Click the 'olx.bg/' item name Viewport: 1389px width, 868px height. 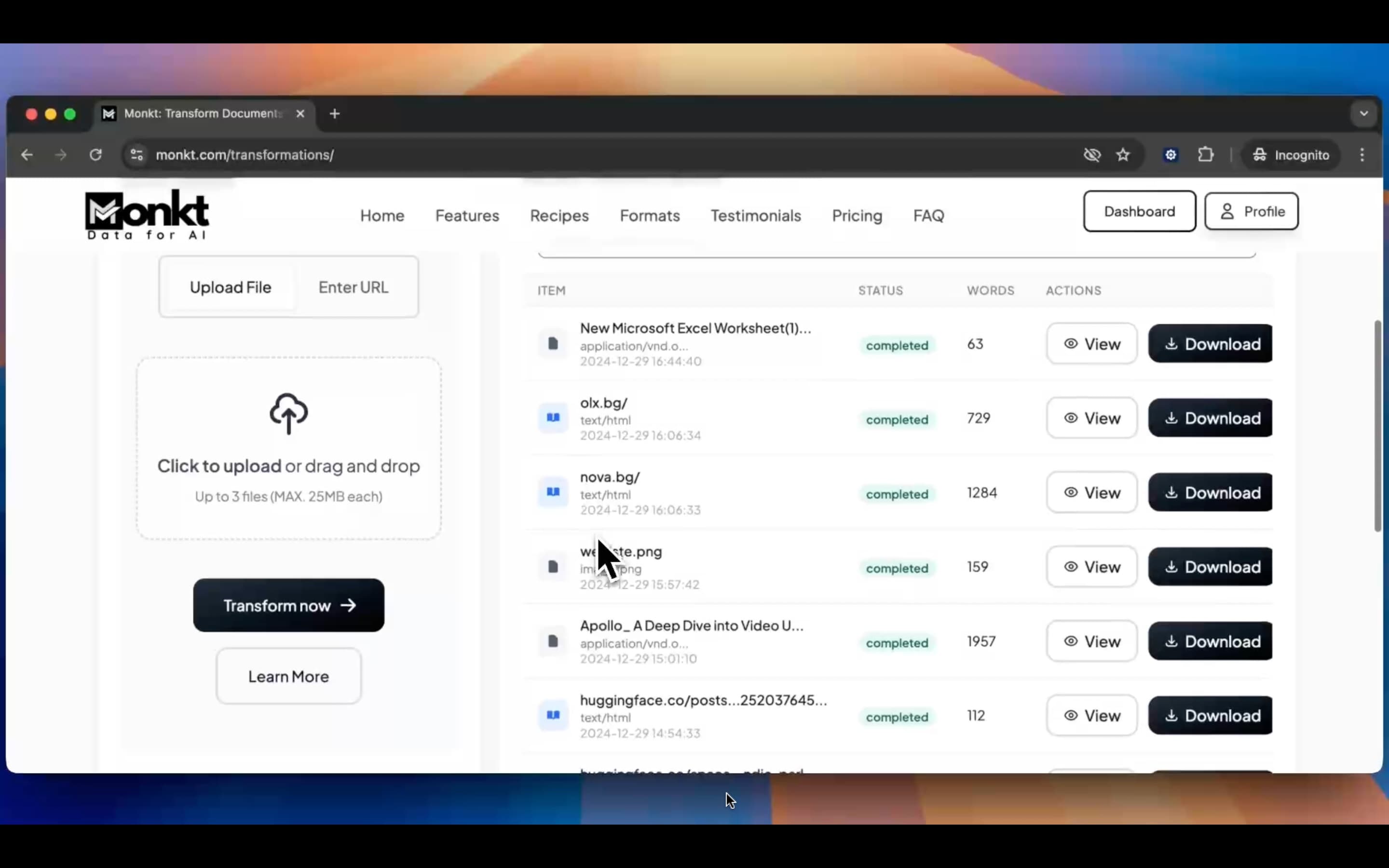pyautogui.click(x=604, y=403)
